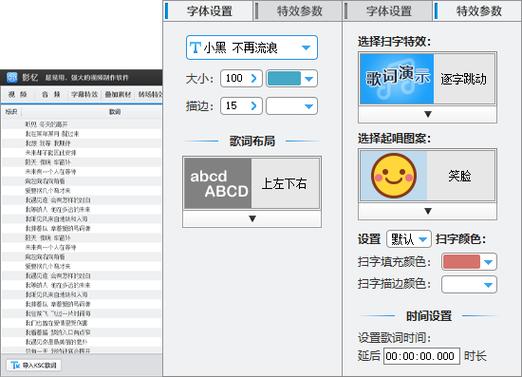Click the 影忆 app logo in title bar
The height and width of the screenshot is (377, 522).
pyautogui.click(x=12, y=77)
